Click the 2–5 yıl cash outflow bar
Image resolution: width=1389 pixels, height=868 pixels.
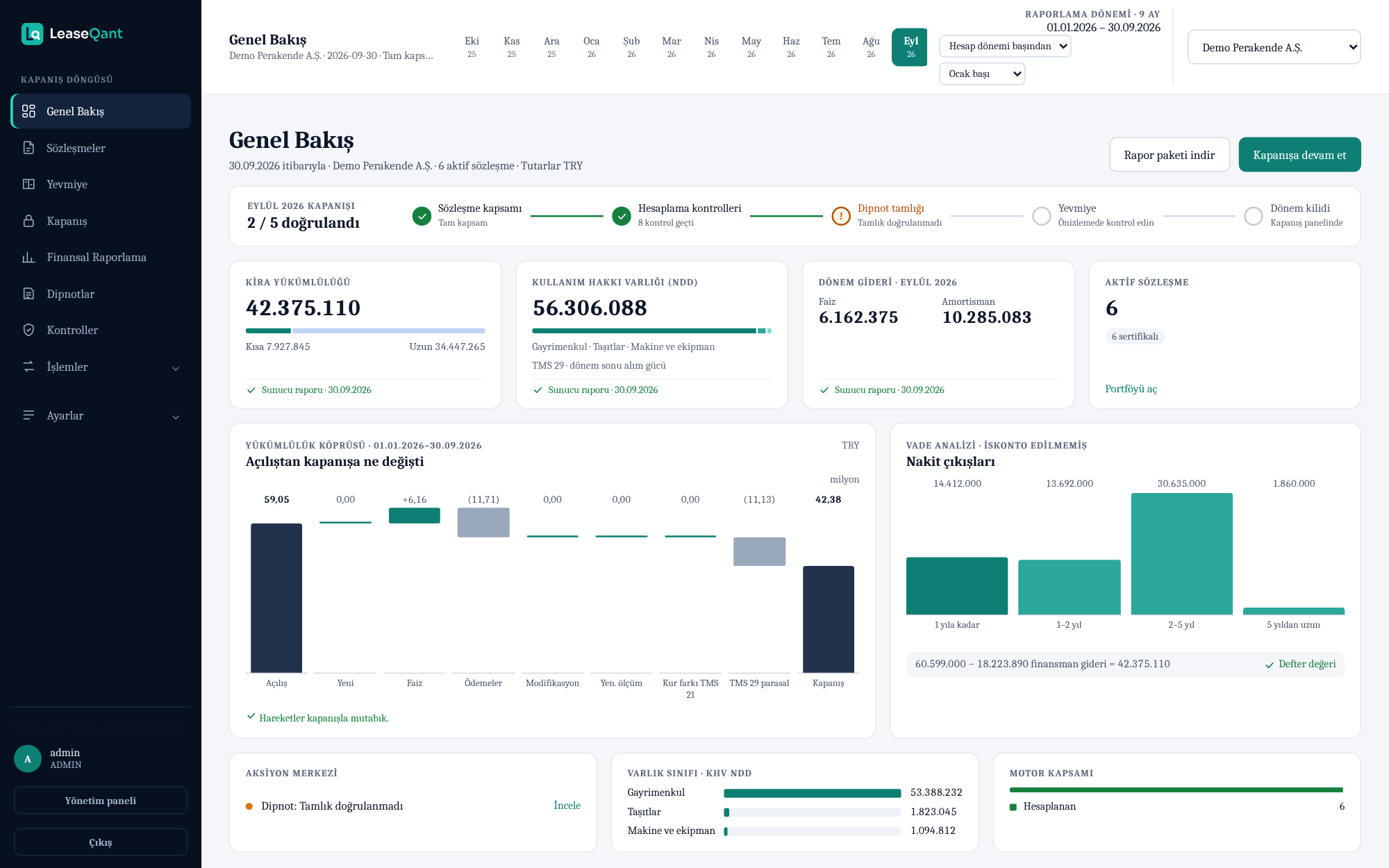(x=1181, y=553)
